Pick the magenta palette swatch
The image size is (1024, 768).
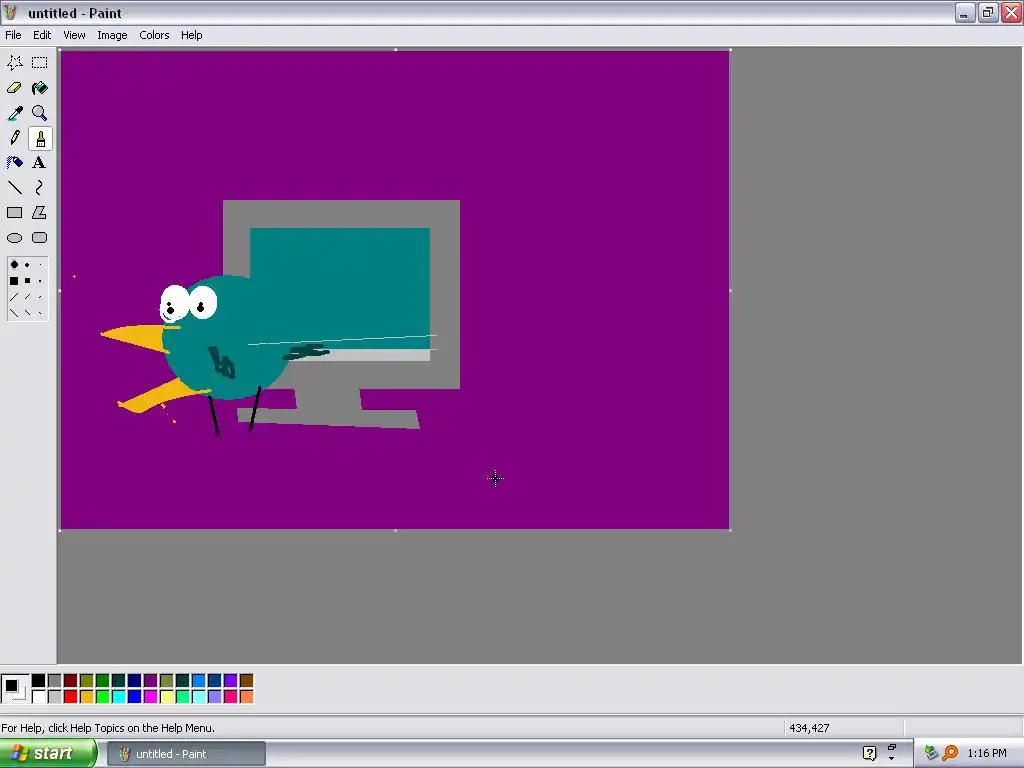150,697
